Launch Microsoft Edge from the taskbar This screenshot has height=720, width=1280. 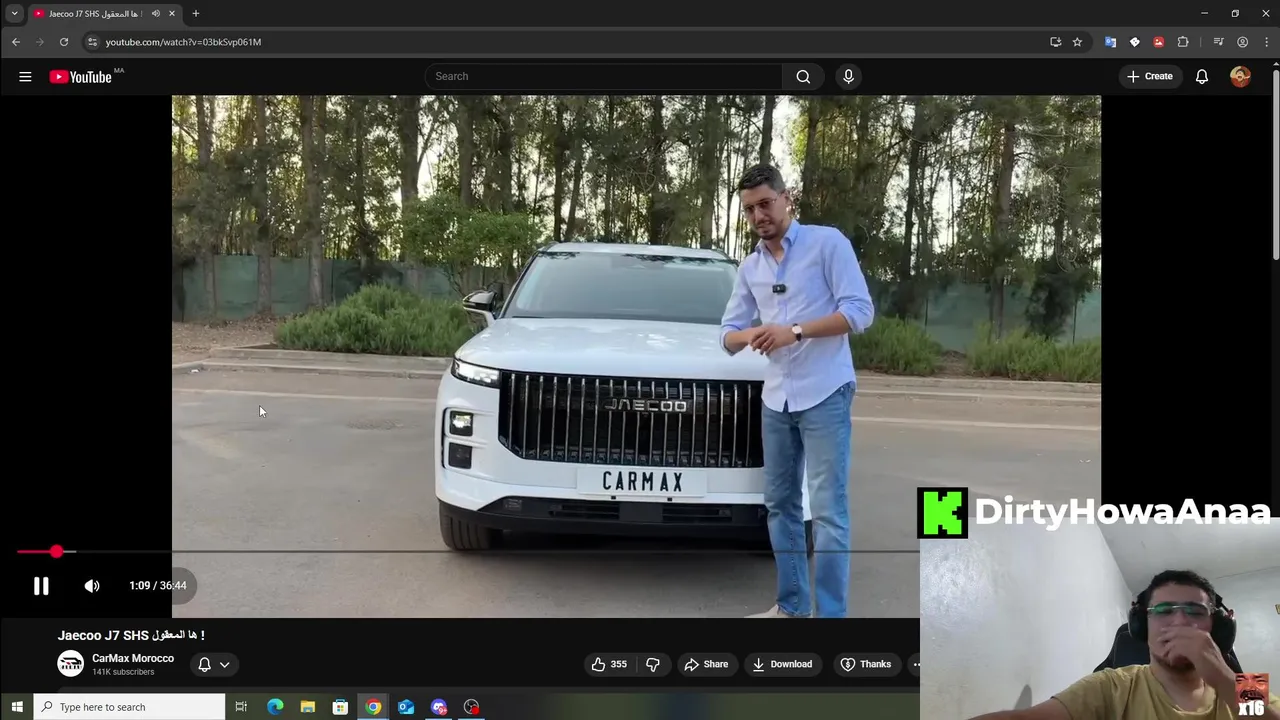pos(275,707)
